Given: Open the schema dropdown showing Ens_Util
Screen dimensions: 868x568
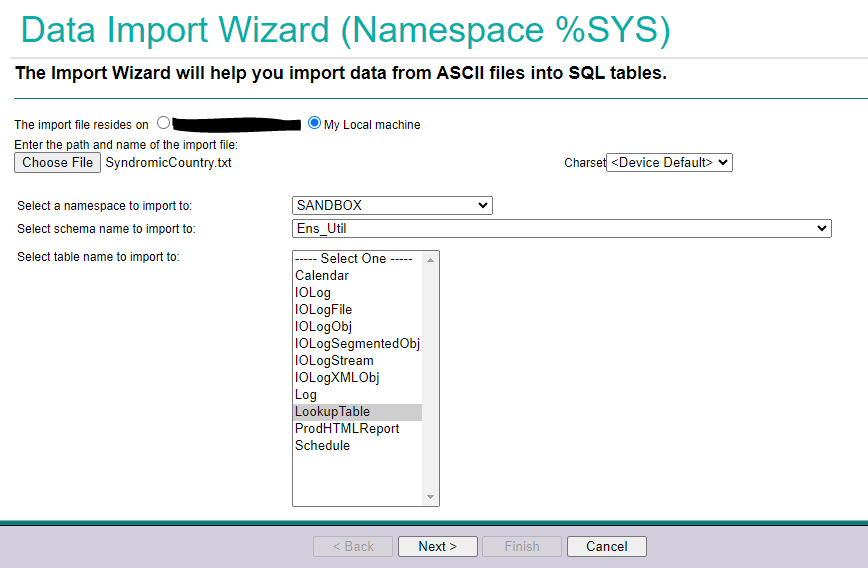Looking at the screenshot, I should [561, 229].
